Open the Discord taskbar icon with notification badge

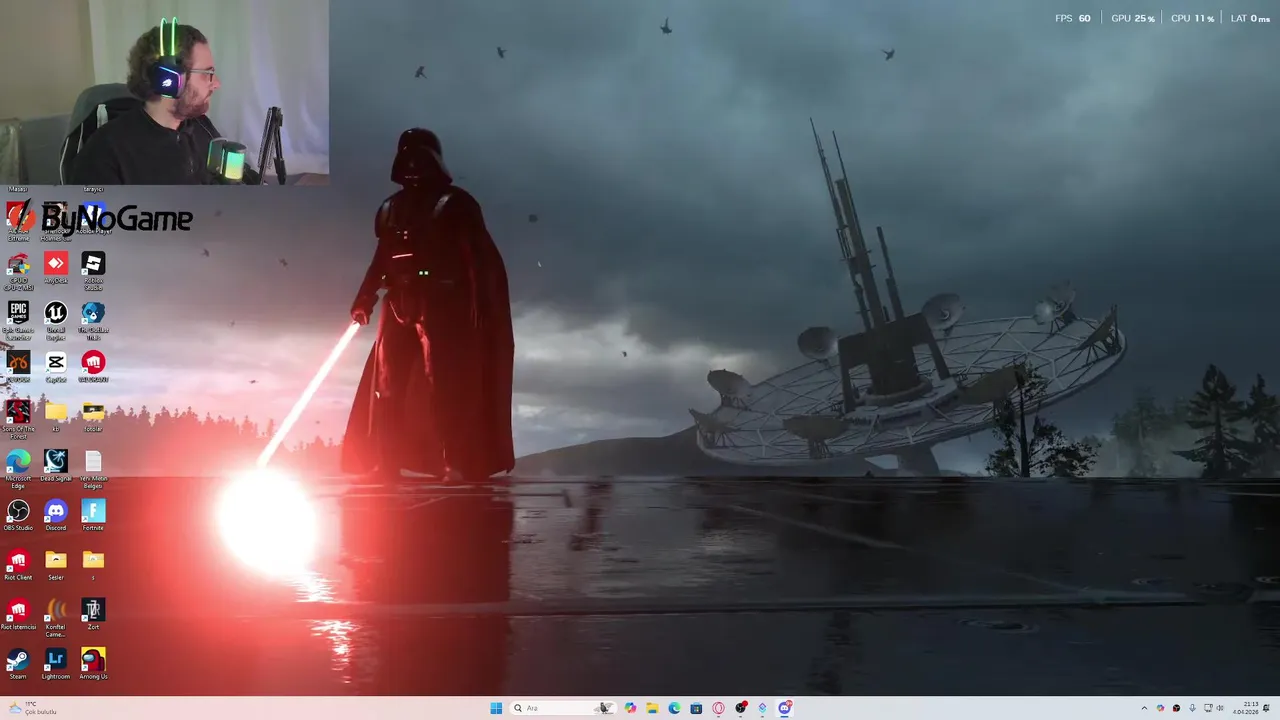click(x=785, y=708)
